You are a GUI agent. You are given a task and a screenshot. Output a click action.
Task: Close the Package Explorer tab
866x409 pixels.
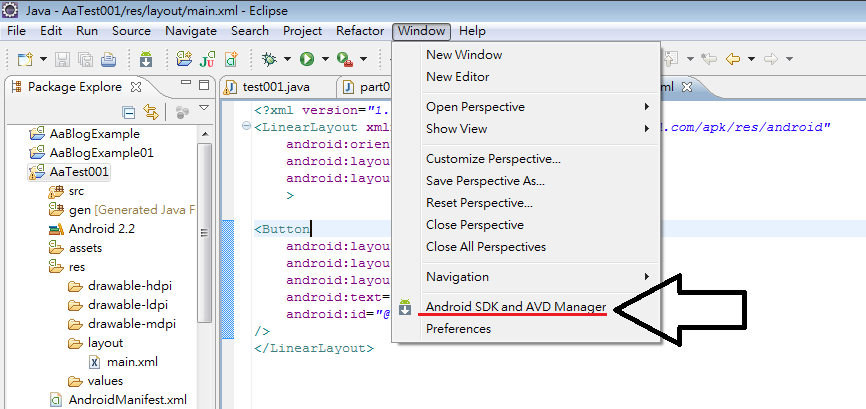click(x=135, y=87)
